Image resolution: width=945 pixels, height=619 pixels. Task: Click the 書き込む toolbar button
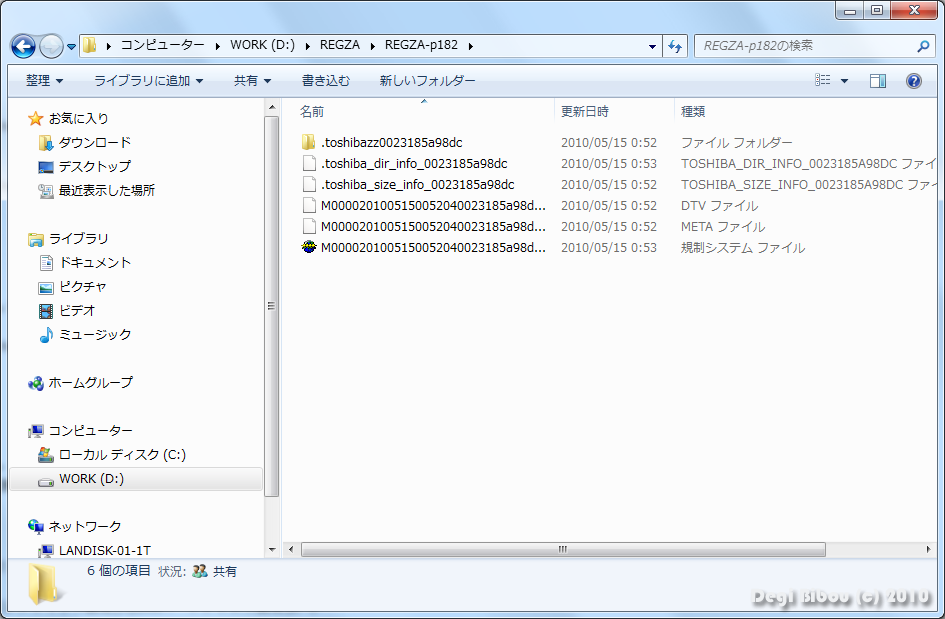(x=325, y=81)
